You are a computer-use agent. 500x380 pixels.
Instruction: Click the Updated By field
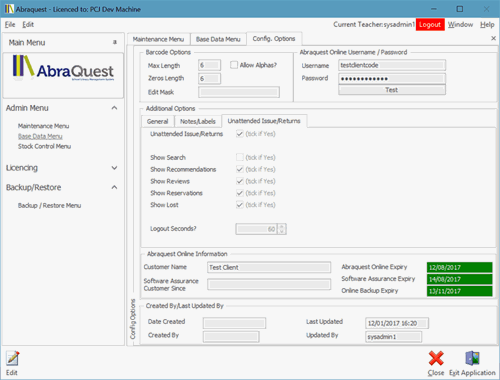[394, 337]
